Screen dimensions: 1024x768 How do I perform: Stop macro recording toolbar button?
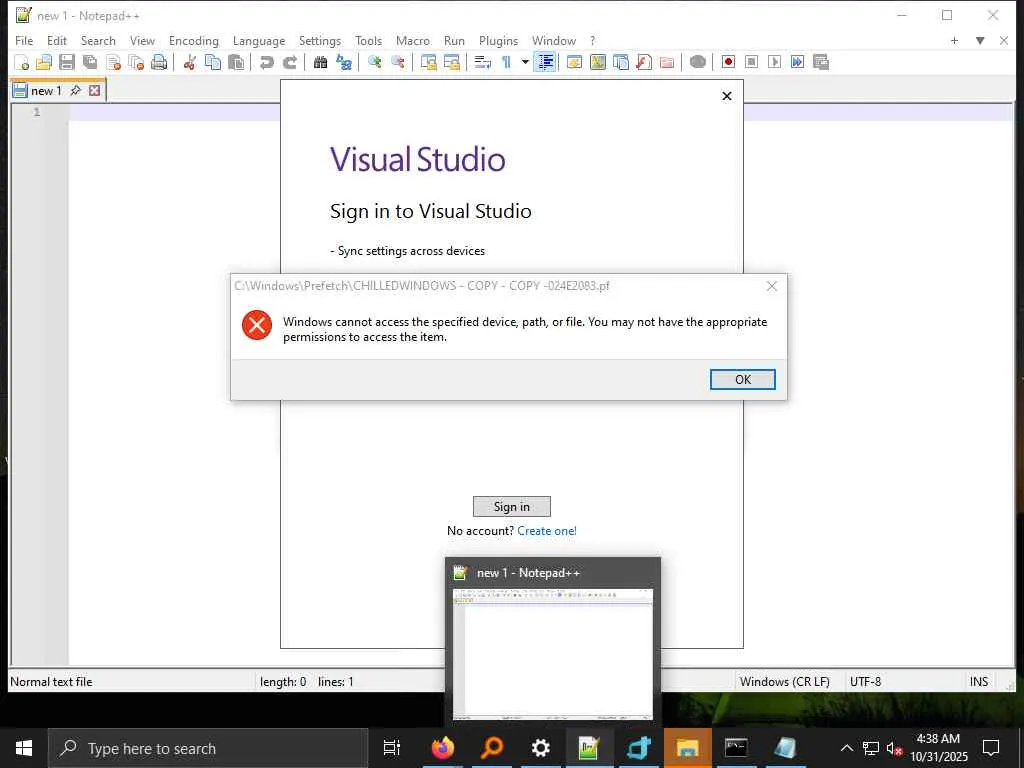[752, 62]
